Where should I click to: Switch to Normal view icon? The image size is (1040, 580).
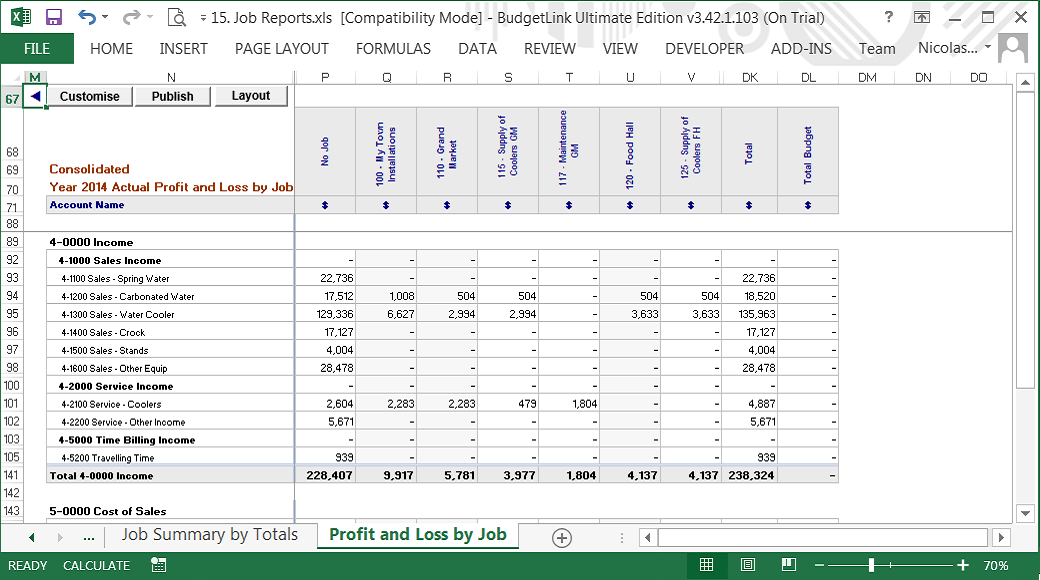click(x=707, y=565)
